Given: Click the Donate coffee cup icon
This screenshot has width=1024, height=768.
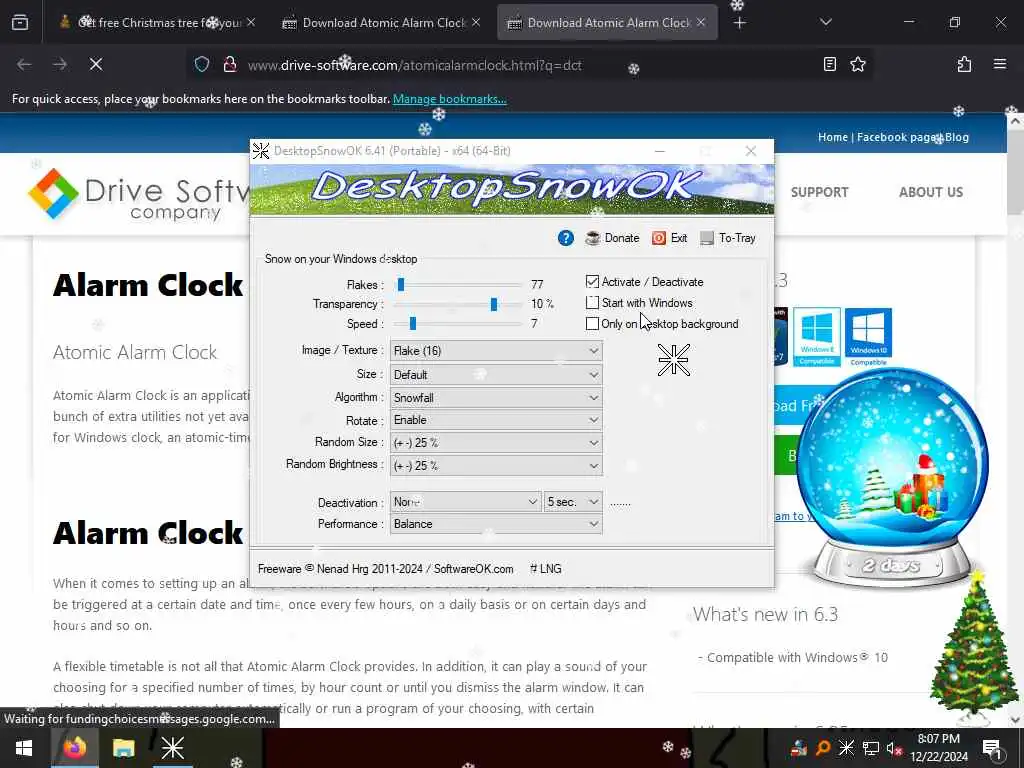Looking at the screenshot, I should point(592,238).
